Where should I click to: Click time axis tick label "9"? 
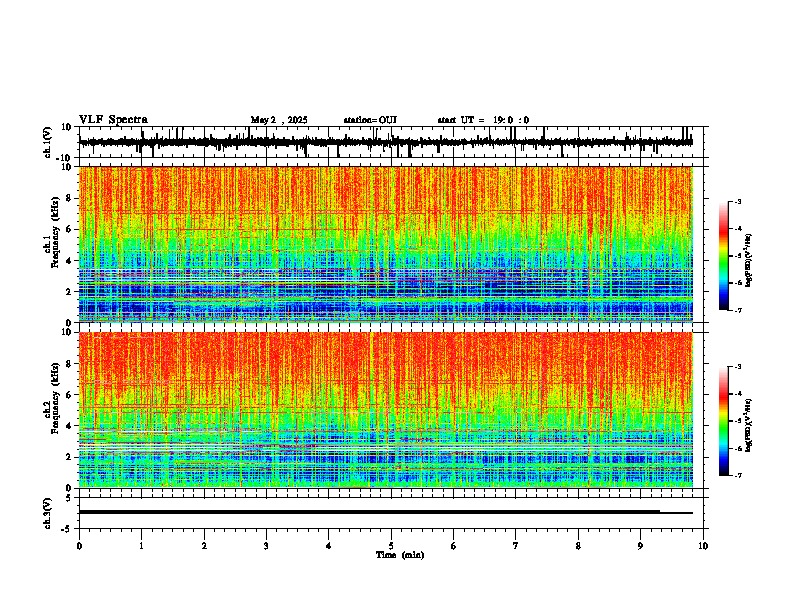(x=640, y=546)
